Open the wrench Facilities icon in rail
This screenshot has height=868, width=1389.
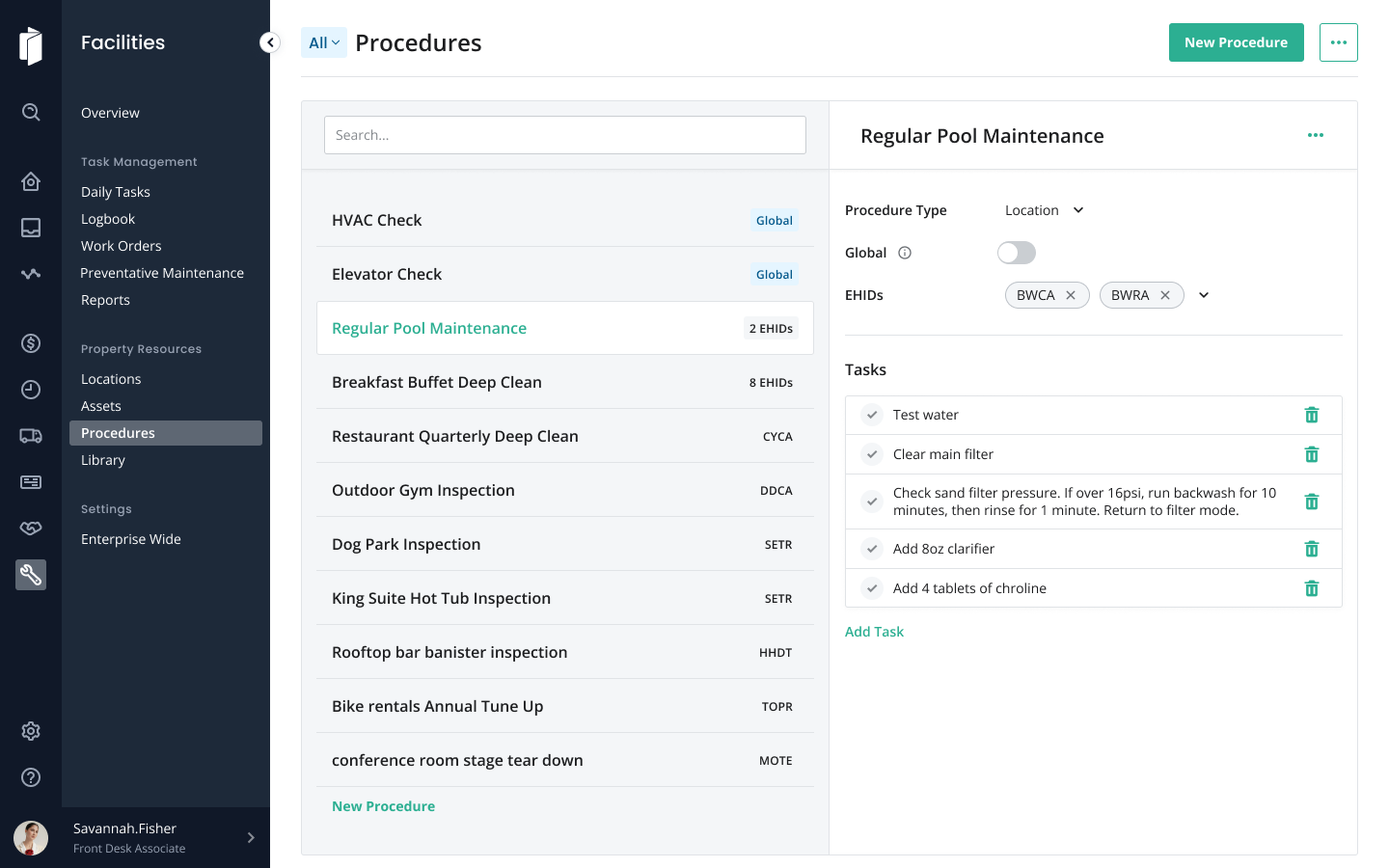[31, 575]
